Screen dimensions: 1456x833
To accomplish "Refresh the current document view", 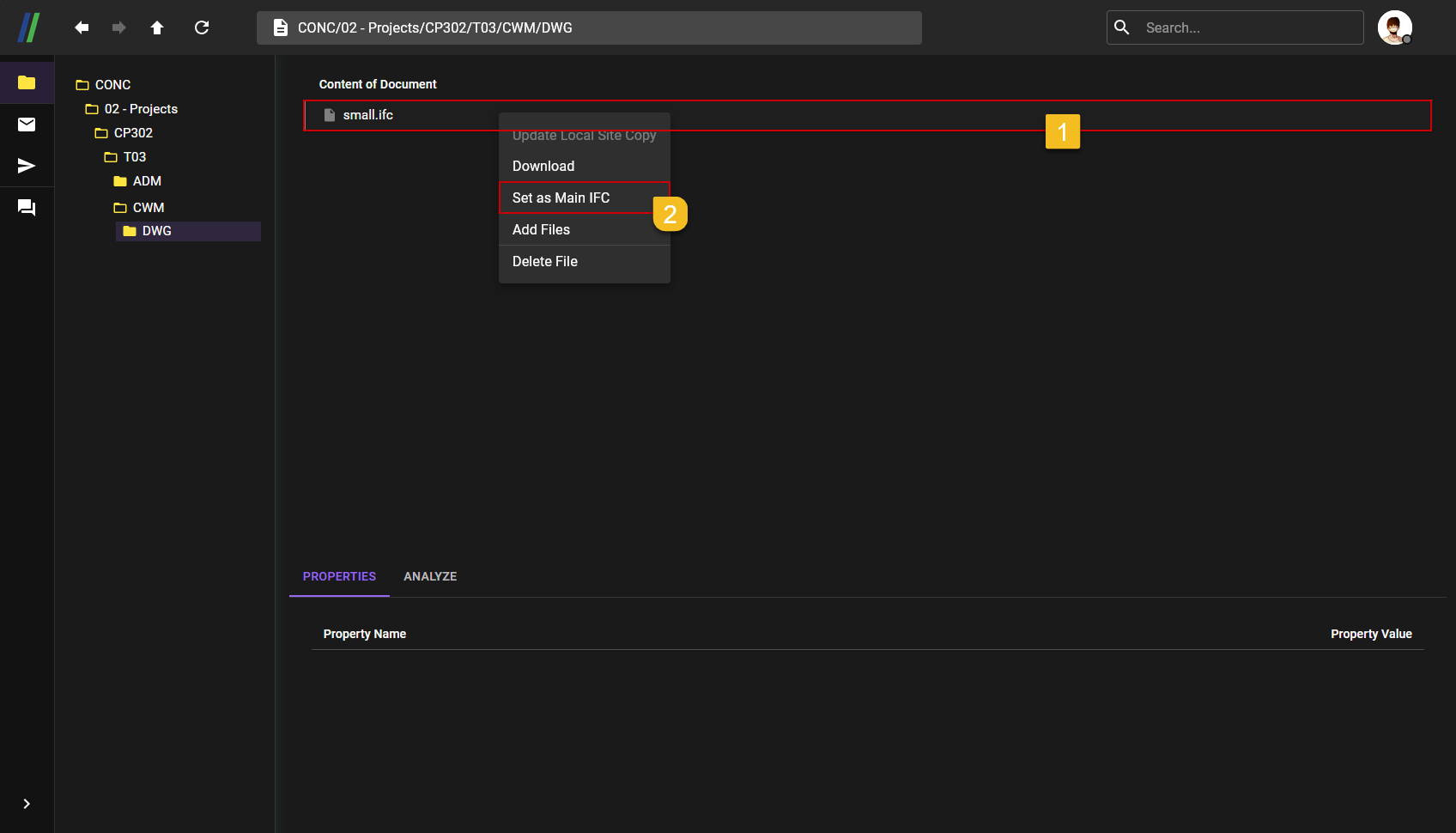I will 202,27.
